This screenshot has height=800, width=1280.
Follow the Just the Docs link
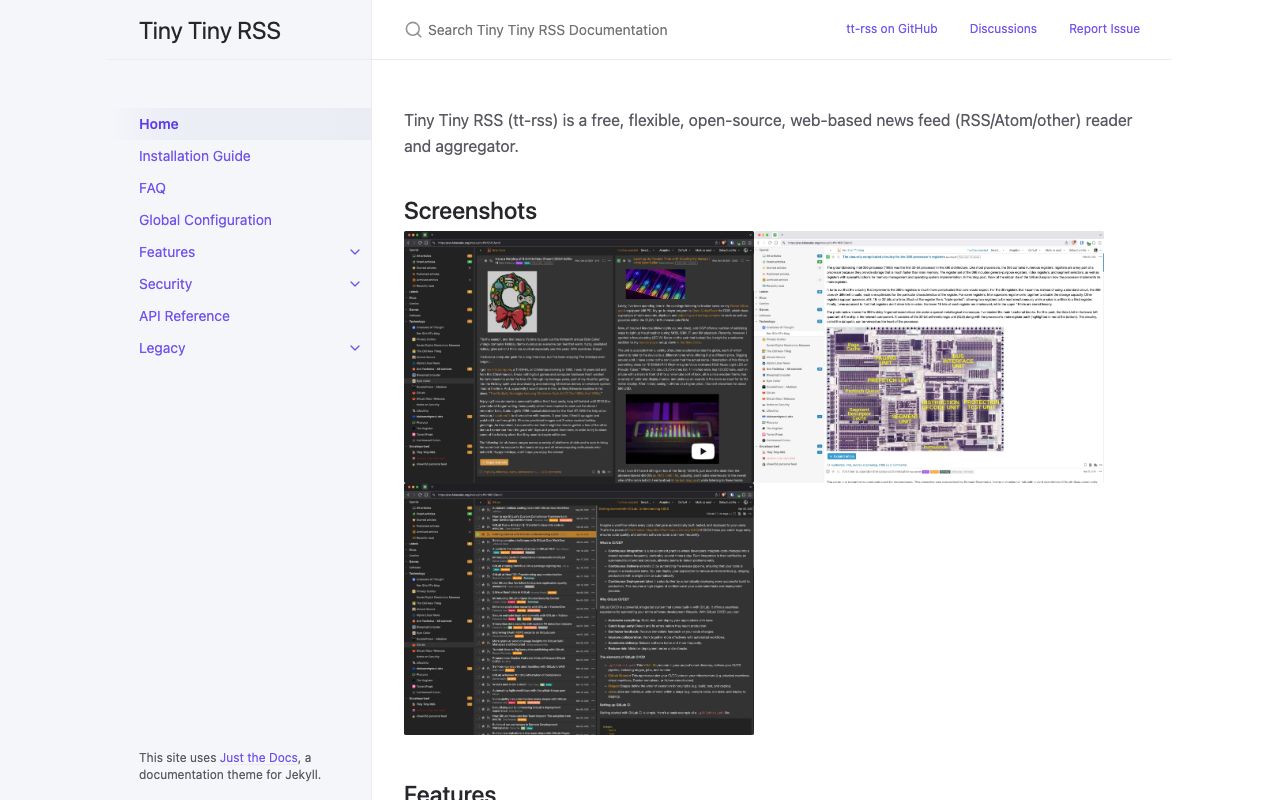[x=259, y=758]
